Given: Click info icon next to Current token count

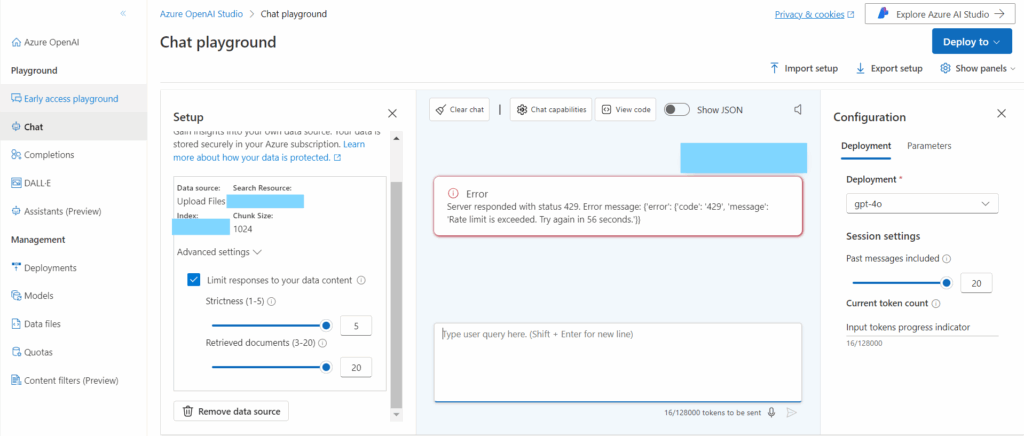Looking at the screenshot, I should tap(936, 304).
